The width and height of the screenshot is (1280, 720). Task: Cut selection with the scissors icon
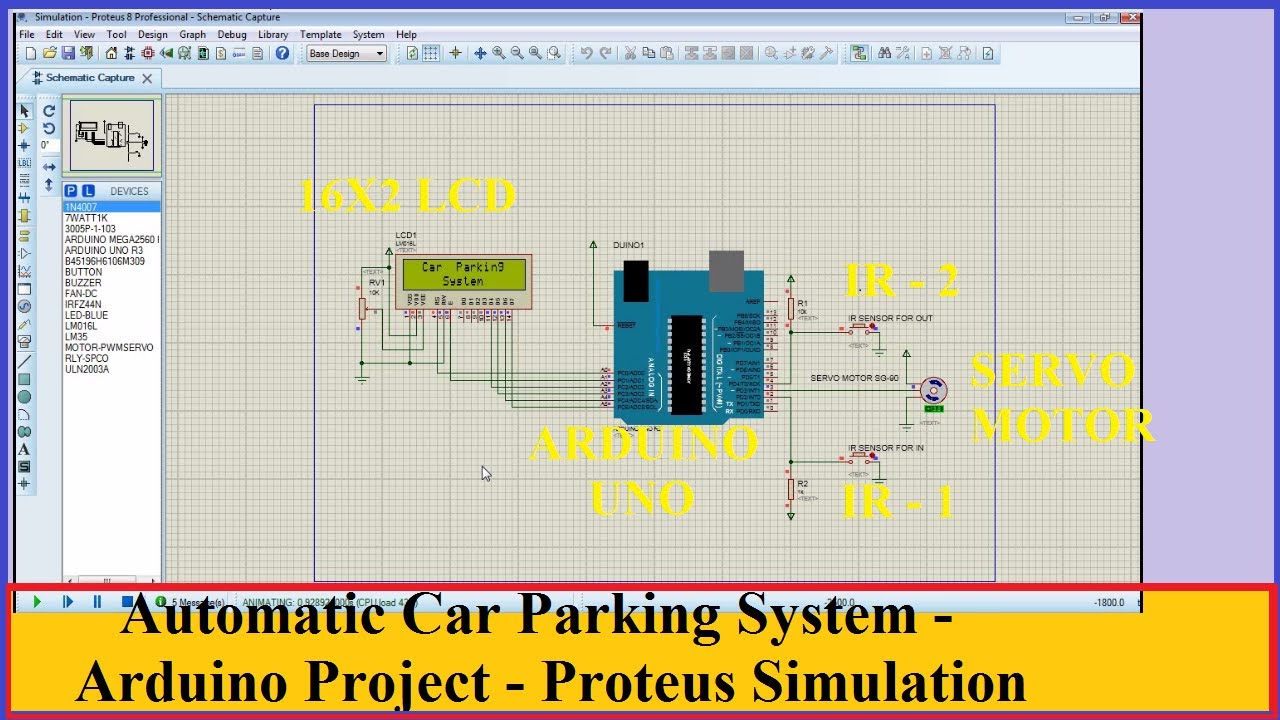(x=630, y=53)
